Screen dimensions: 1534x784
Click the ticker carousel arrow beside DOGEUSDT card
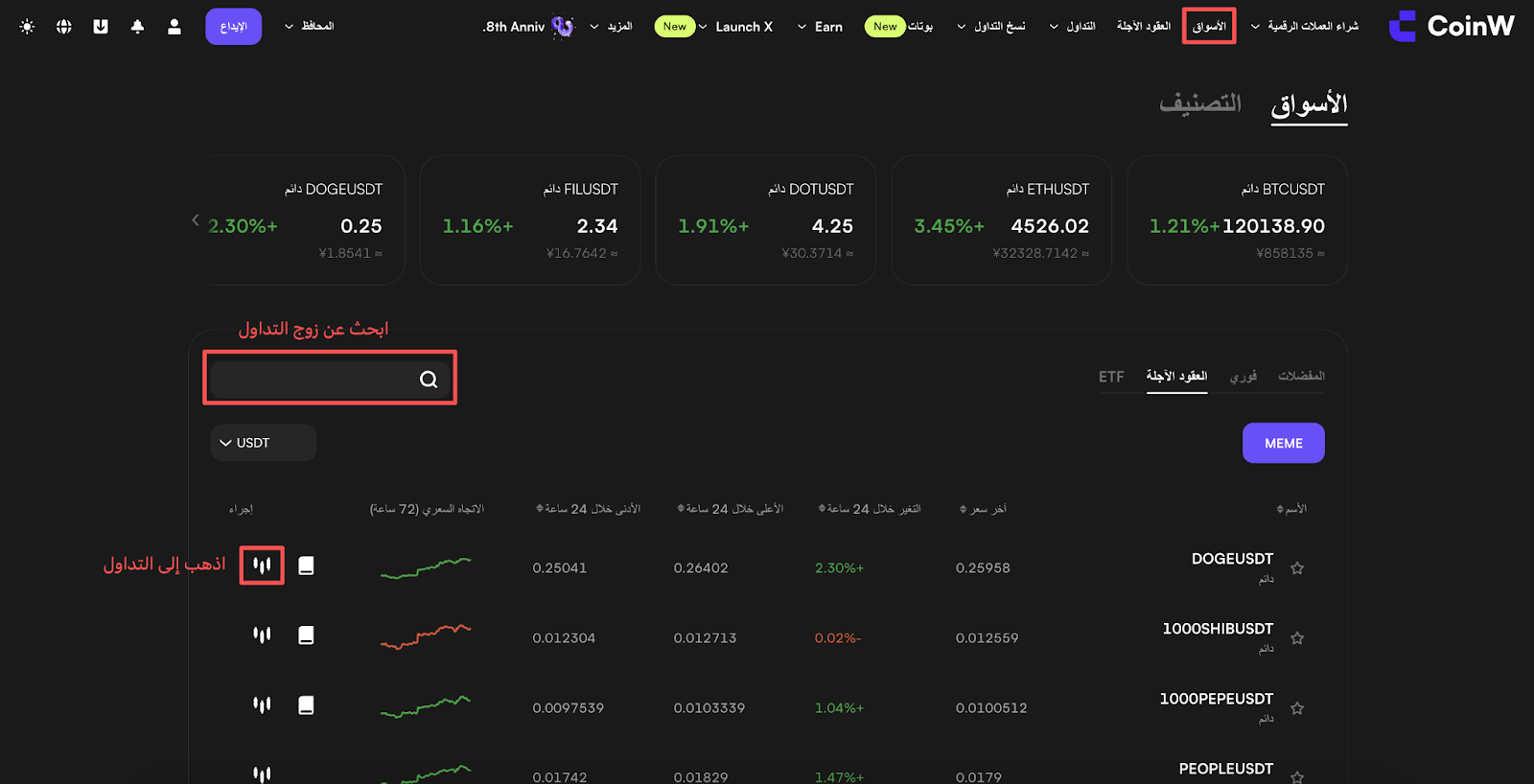point(196,220)
